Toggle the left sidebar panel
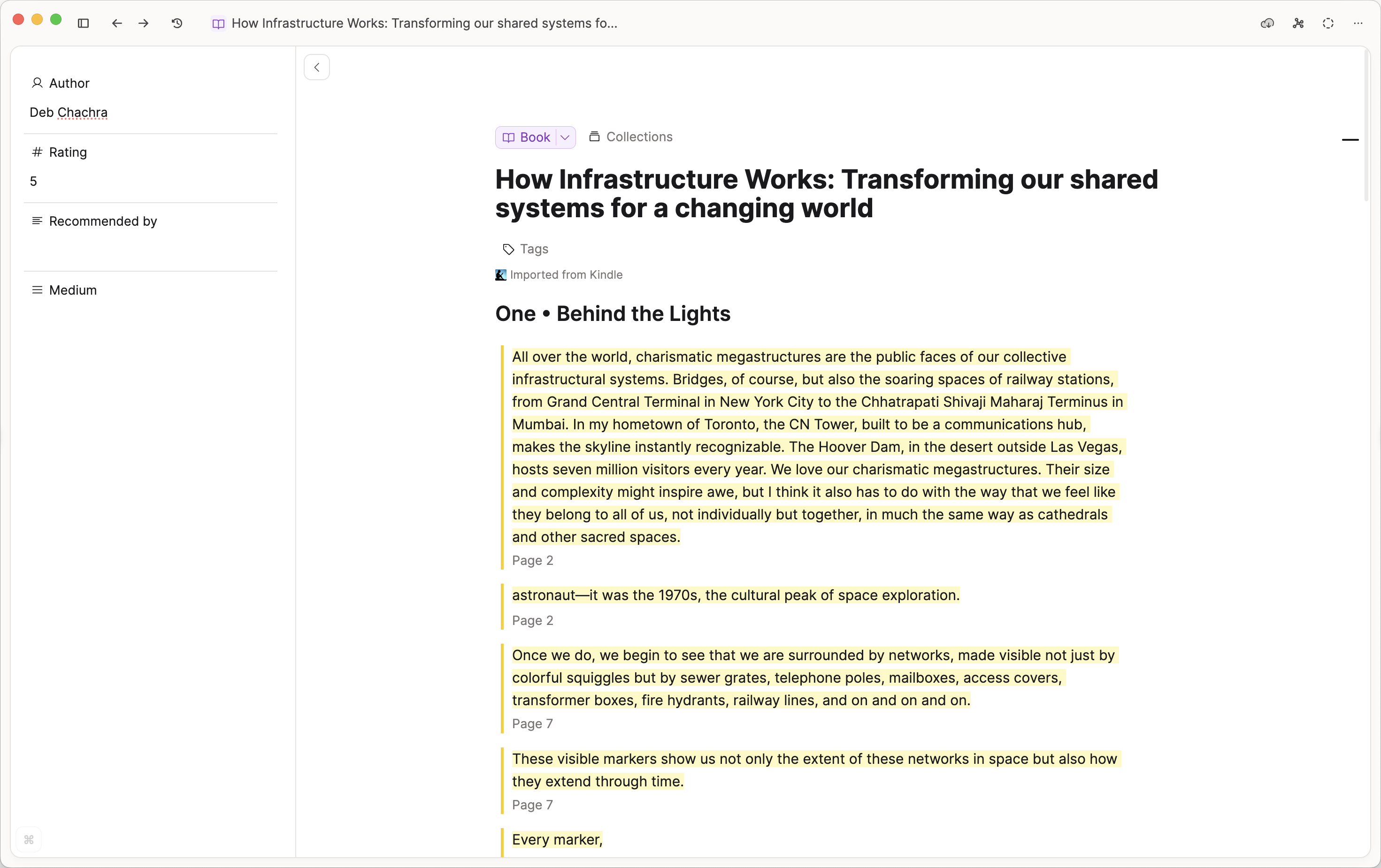The image size is (1381, 868). point(83,23)
